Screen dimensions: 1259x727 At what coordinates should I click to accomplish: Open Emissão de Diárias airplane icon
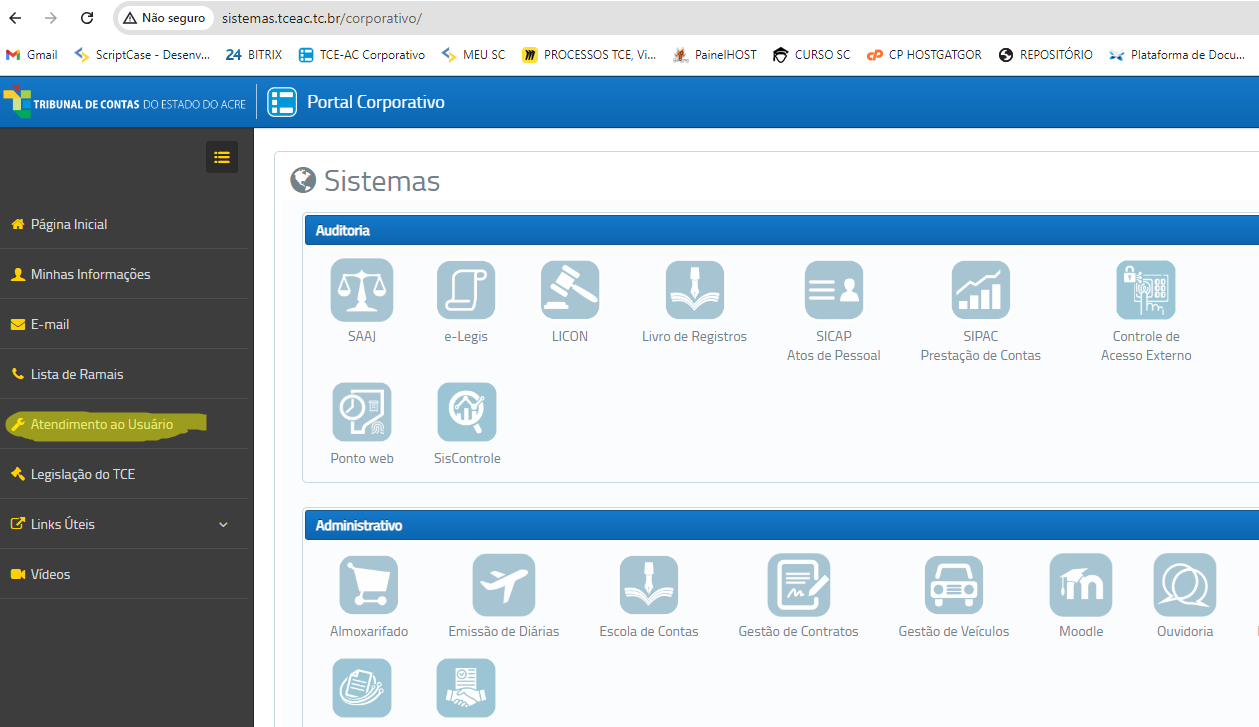(504, 585)
